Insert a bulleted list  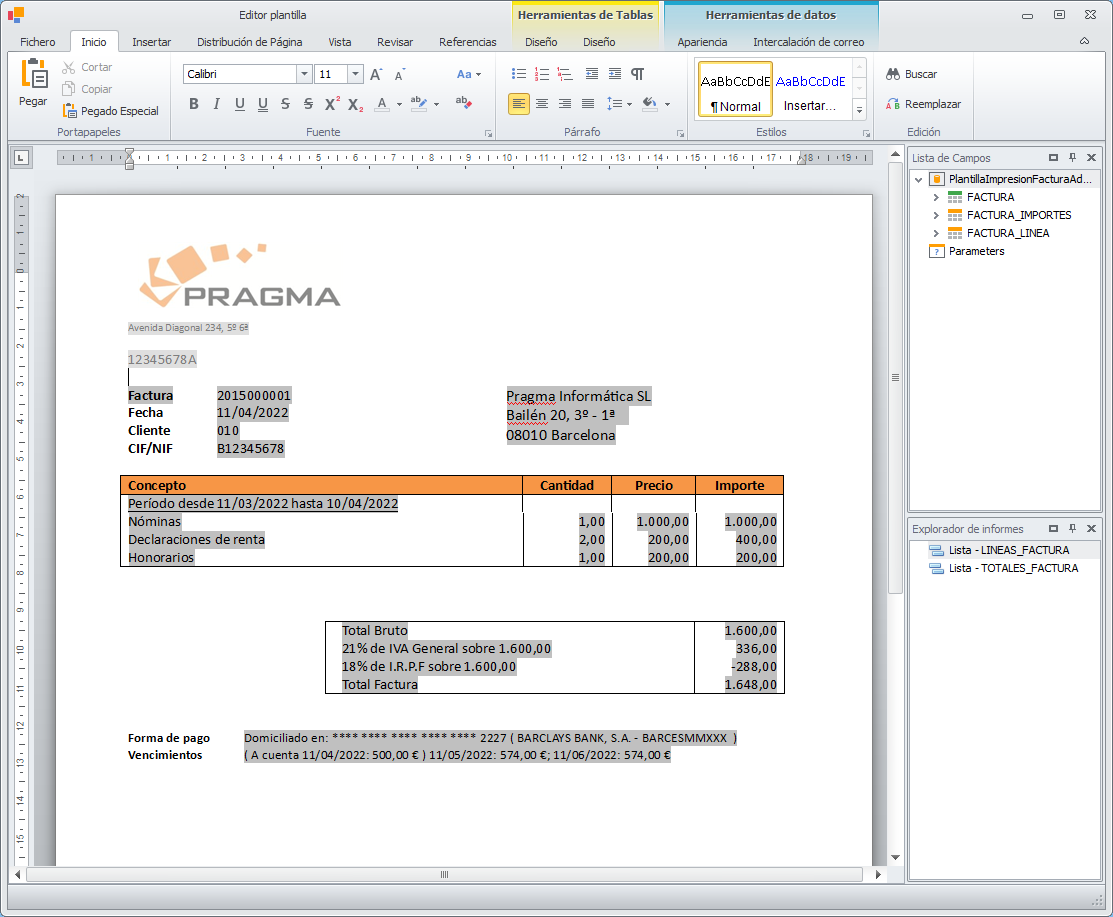pos(519,74)
